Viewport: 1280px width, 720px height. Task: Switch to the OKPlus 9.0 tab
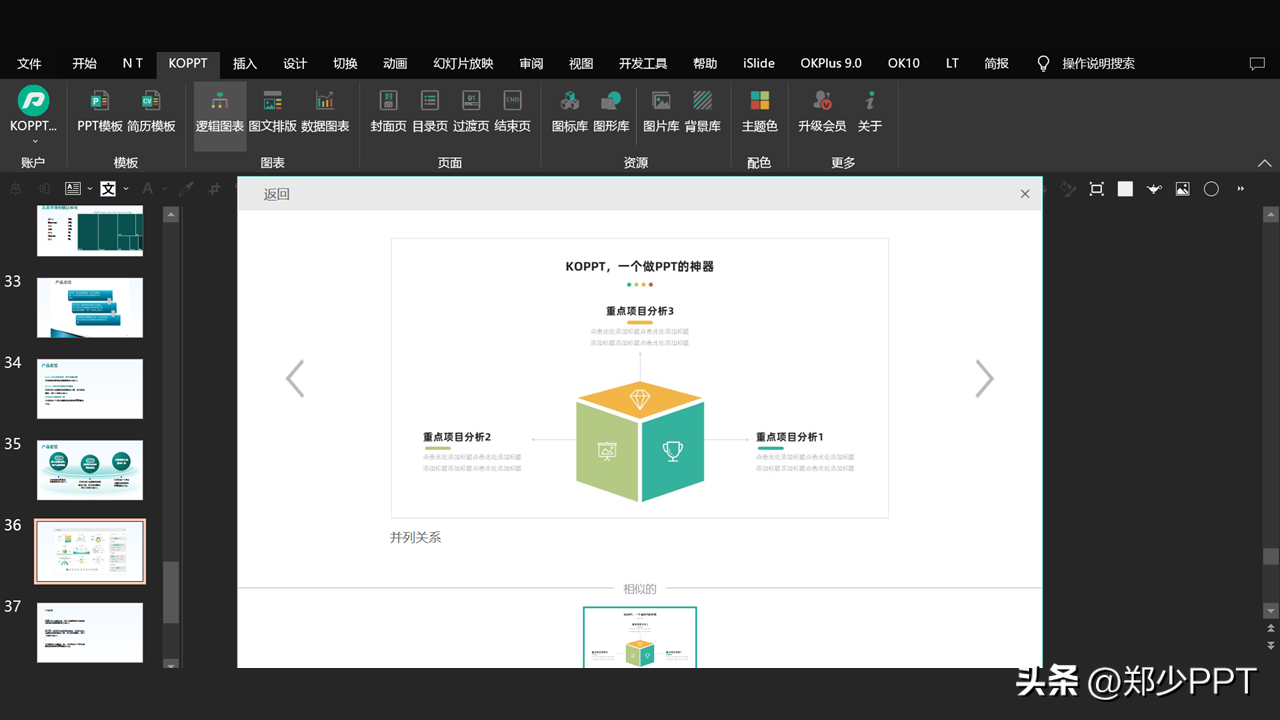(x=831, y=63)
